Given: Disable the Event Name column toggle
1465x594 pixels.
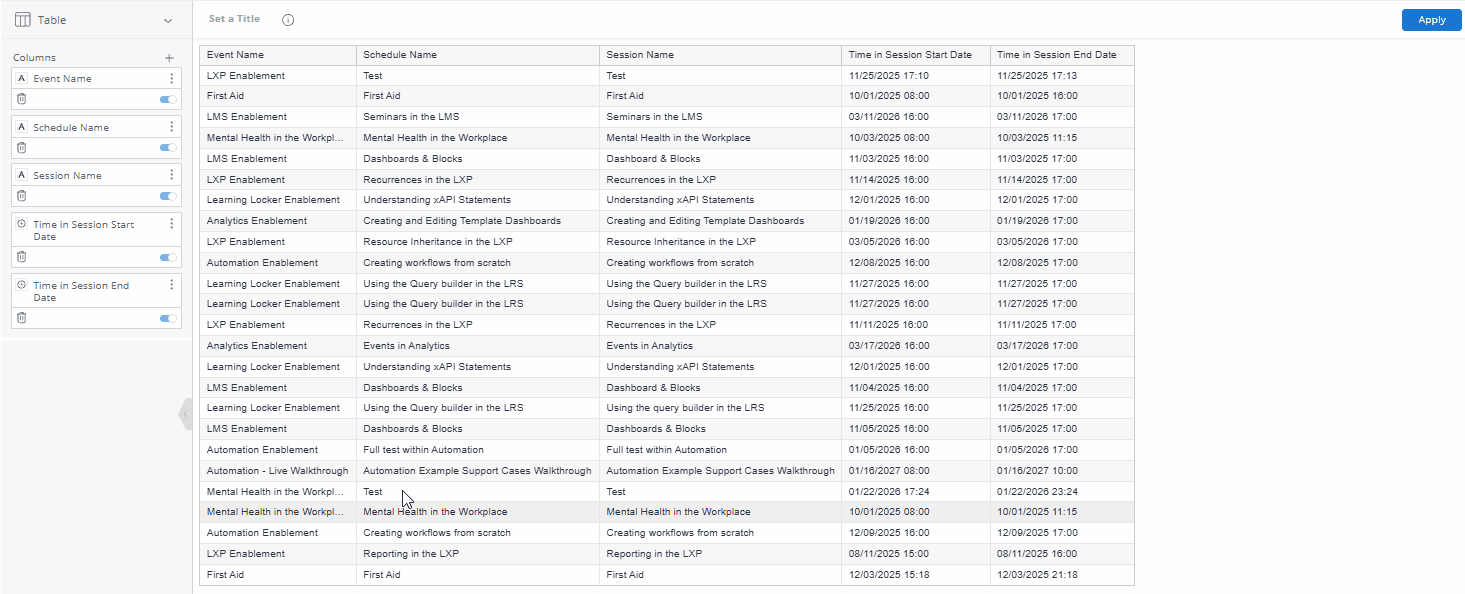Looking at the screenshot, I should 167,99.
